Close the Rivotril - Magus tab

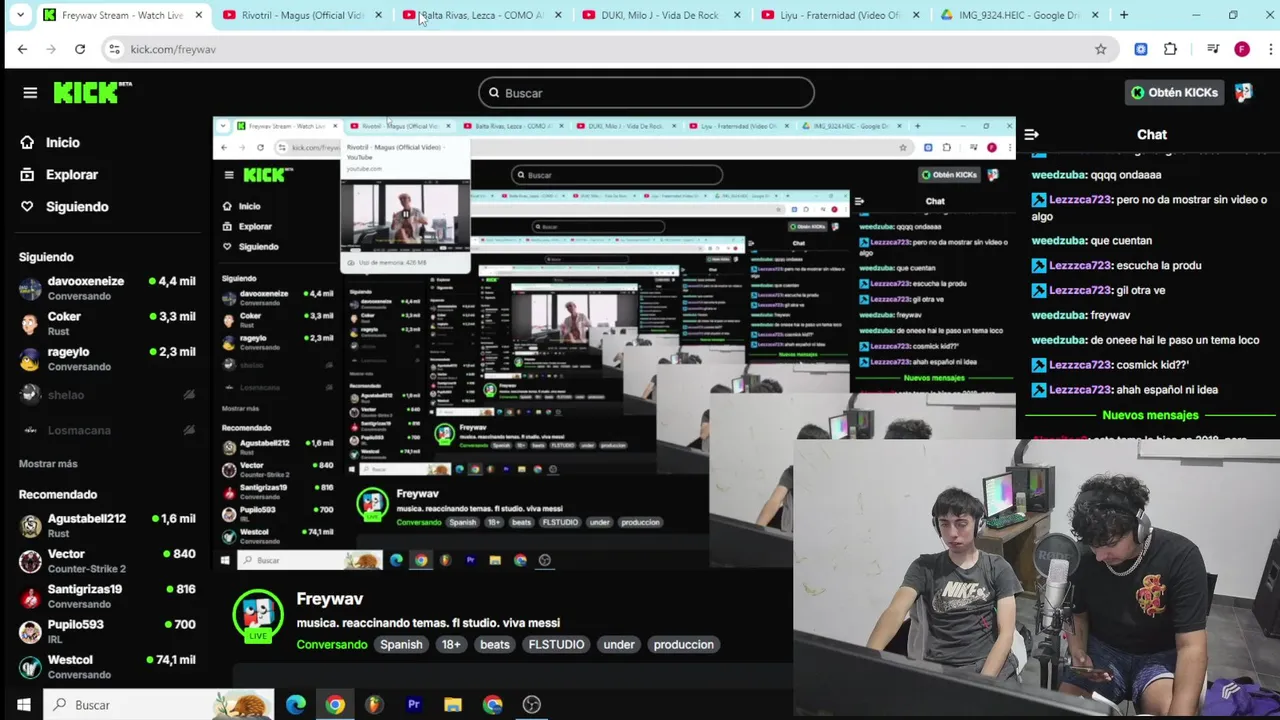pyautogui.click(x=378, y=15)
